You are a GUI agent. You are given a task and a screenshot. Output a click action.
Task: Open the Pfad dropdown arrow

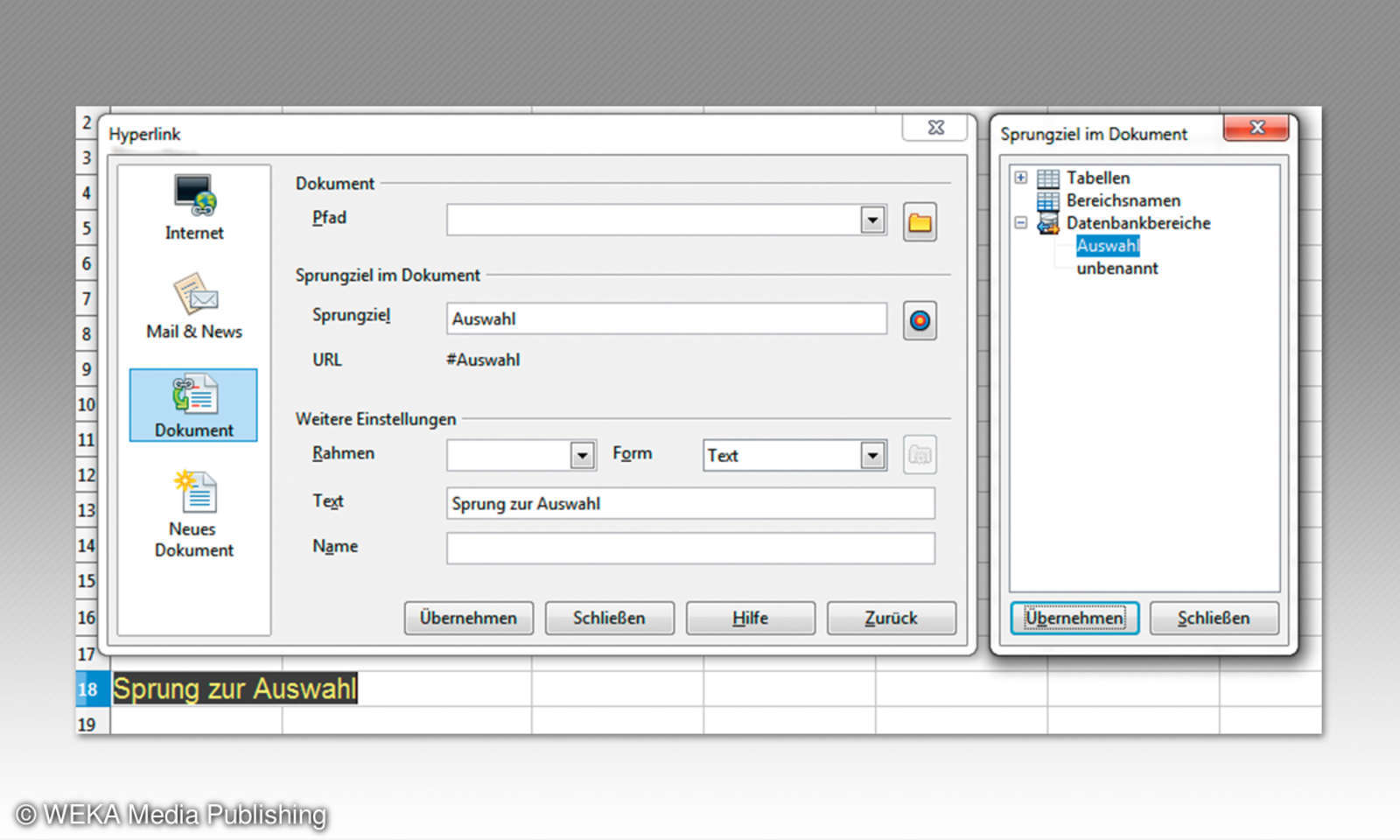pos(871,220)
